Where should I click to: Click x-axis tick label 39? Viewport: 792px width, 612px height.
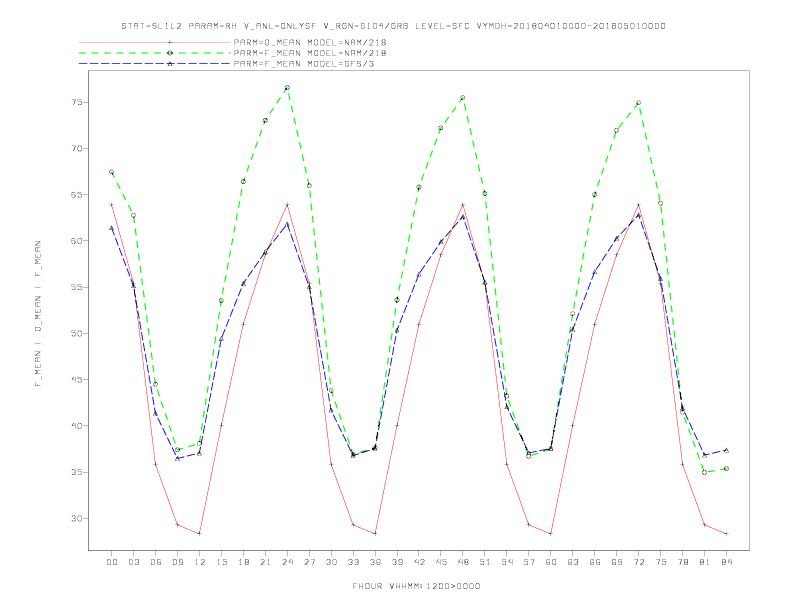(397, 562)
